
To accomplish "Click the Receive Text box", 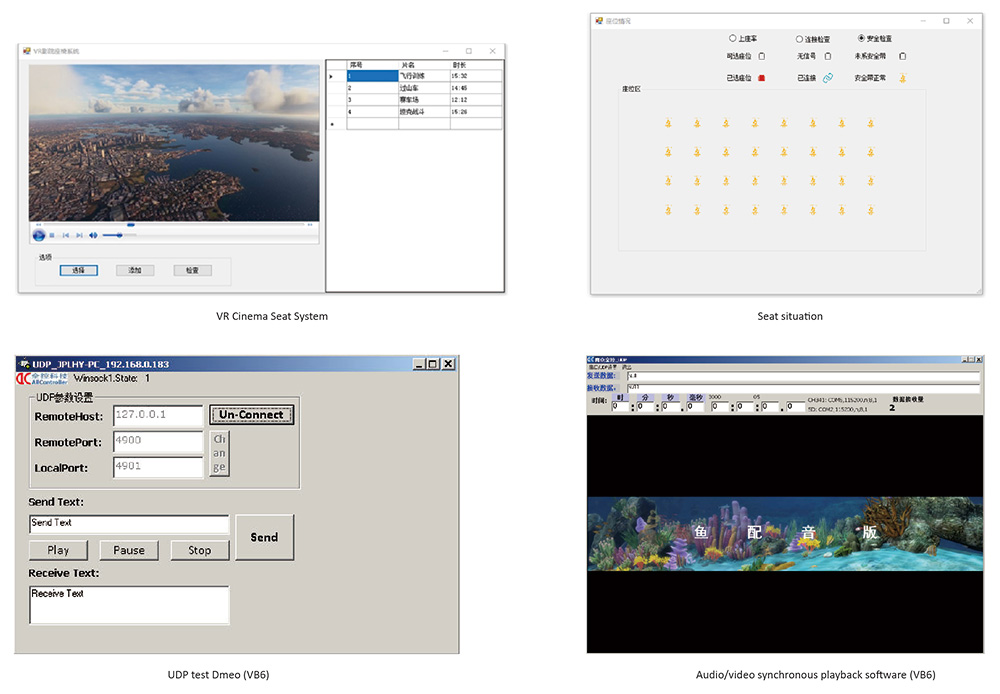I will pyautogui.click(x=129, y=605).
